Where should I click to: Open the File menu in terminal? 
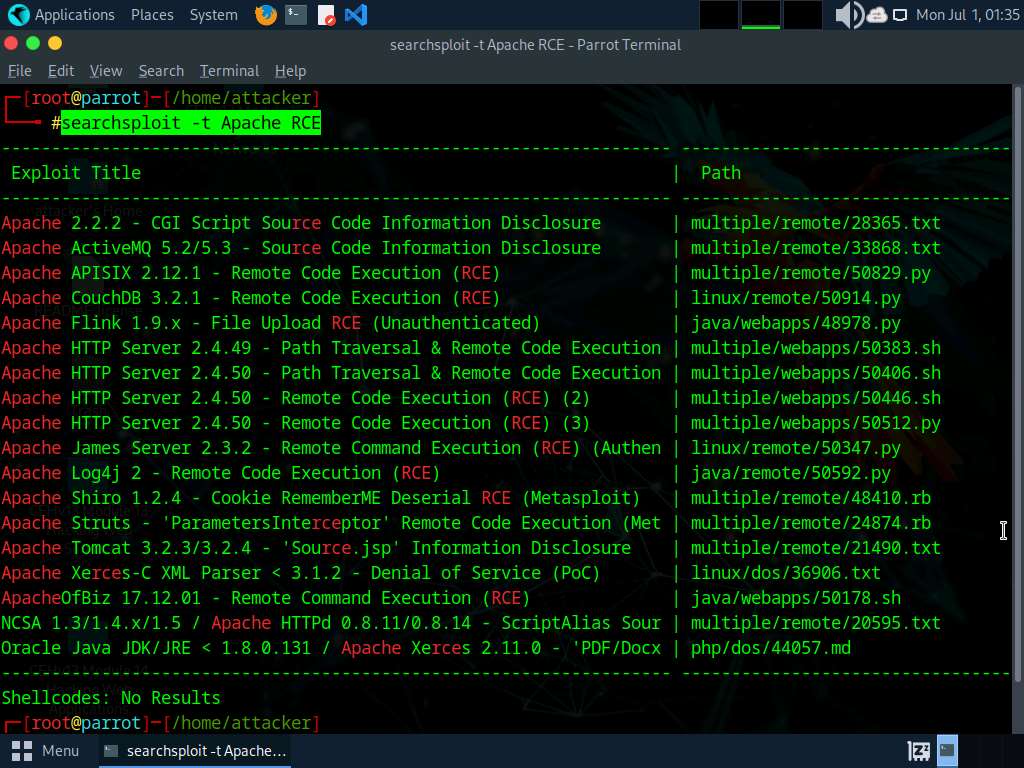click(x=20, y=71)
